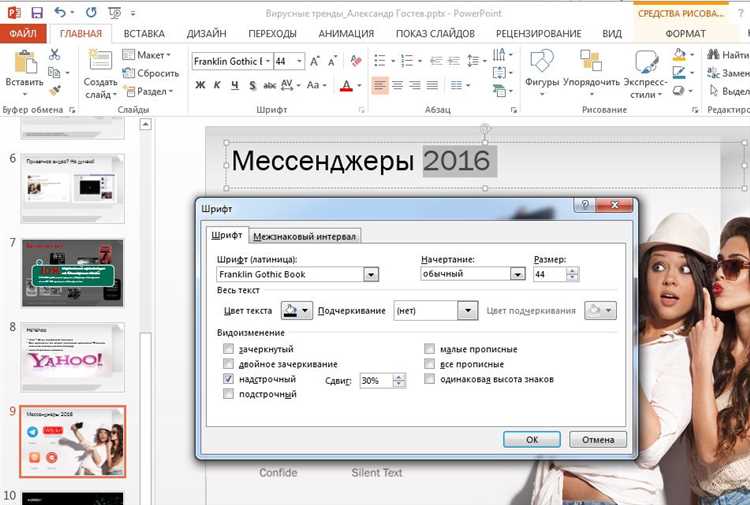750x505 pixels.
Task: Apply italic with the К button
Action: tap(217, 85)
